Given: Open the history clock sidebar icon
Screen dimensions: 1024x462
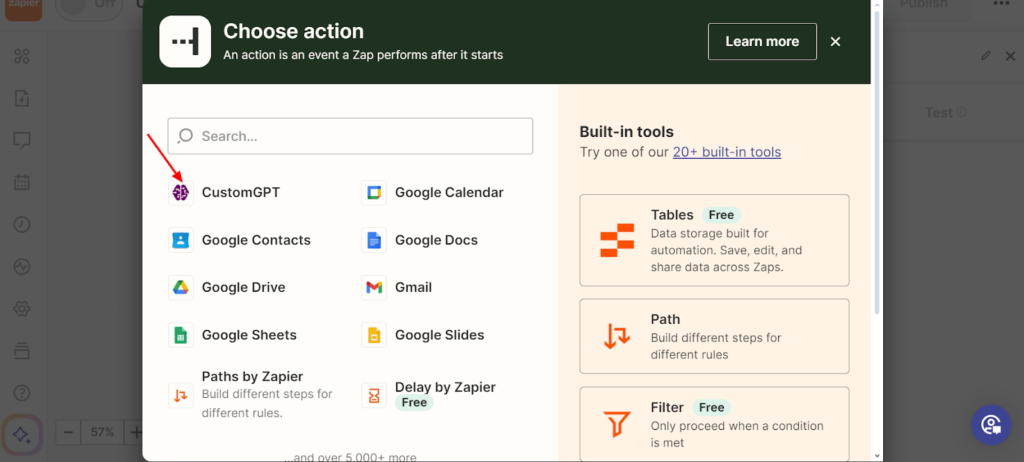Looking at the screenshot, I should tap(22, 224).
